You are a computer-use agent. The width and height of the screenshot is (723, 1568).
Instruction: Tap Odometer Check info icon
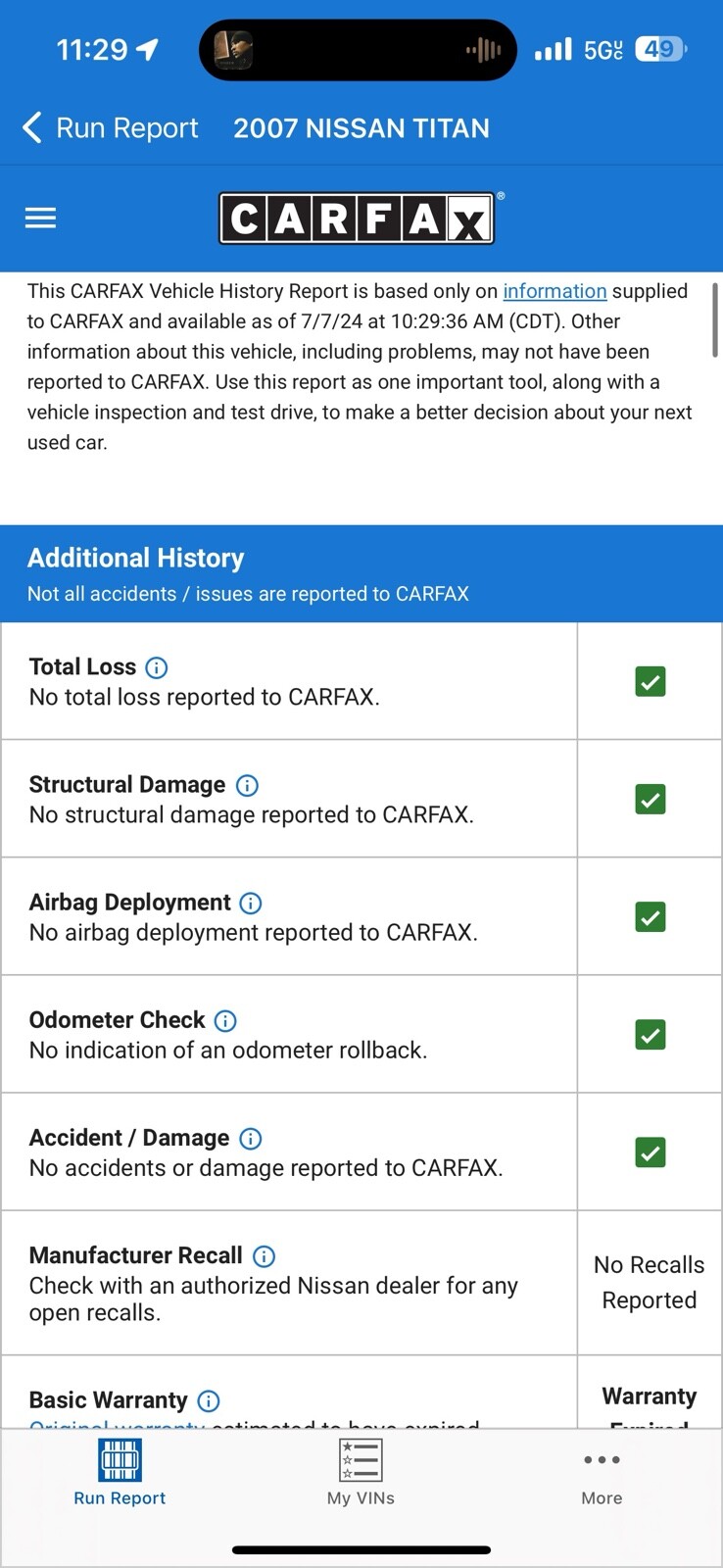click(x=225, y=1020)
